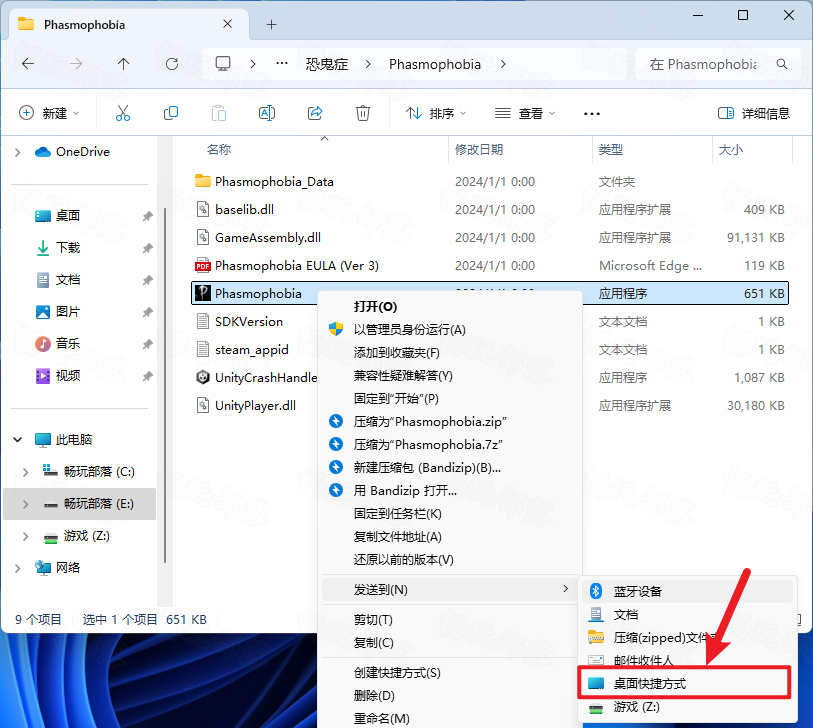
Task: Expand the 畅玩部落 (C:) drive node
Action: click(x=25, y=472)
